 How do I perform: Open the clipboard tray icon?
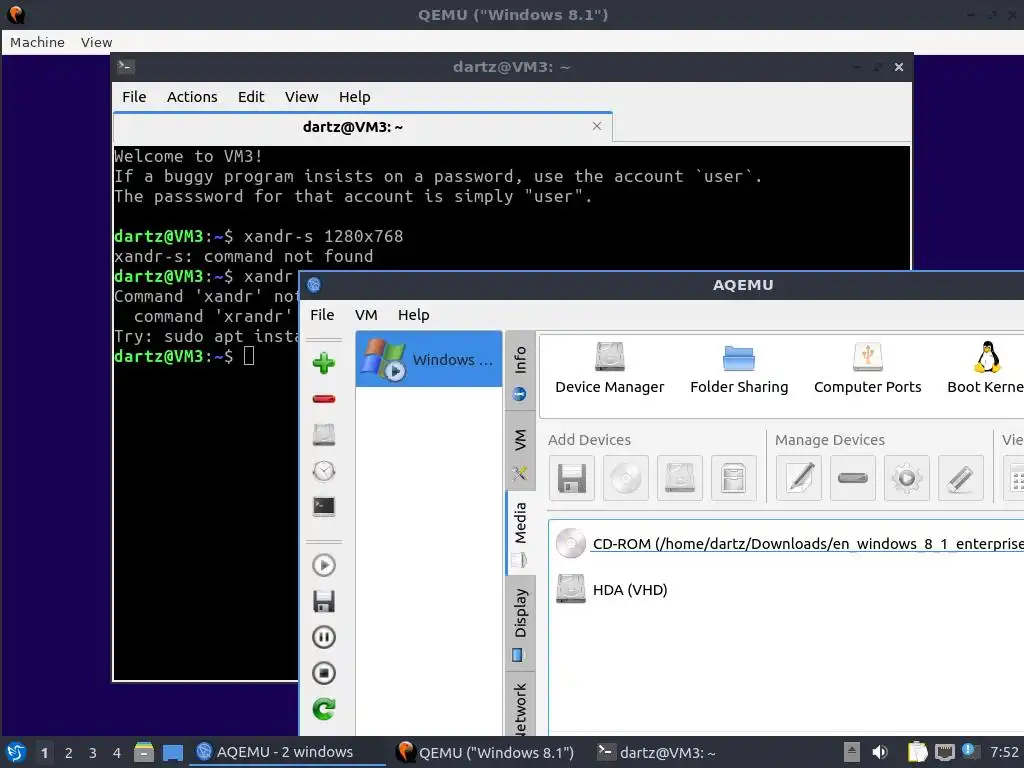(x=917, y=752)
